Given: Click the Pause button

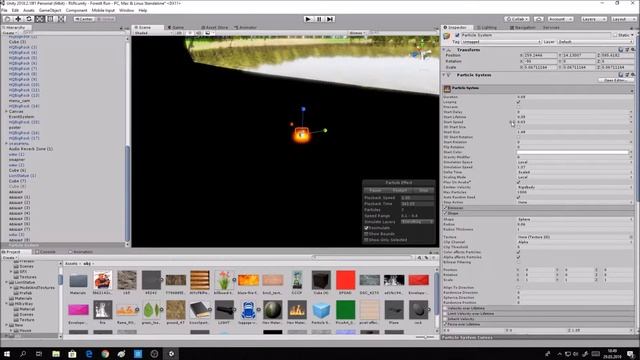Looking at the screenshot, I should tap(319, 19).
